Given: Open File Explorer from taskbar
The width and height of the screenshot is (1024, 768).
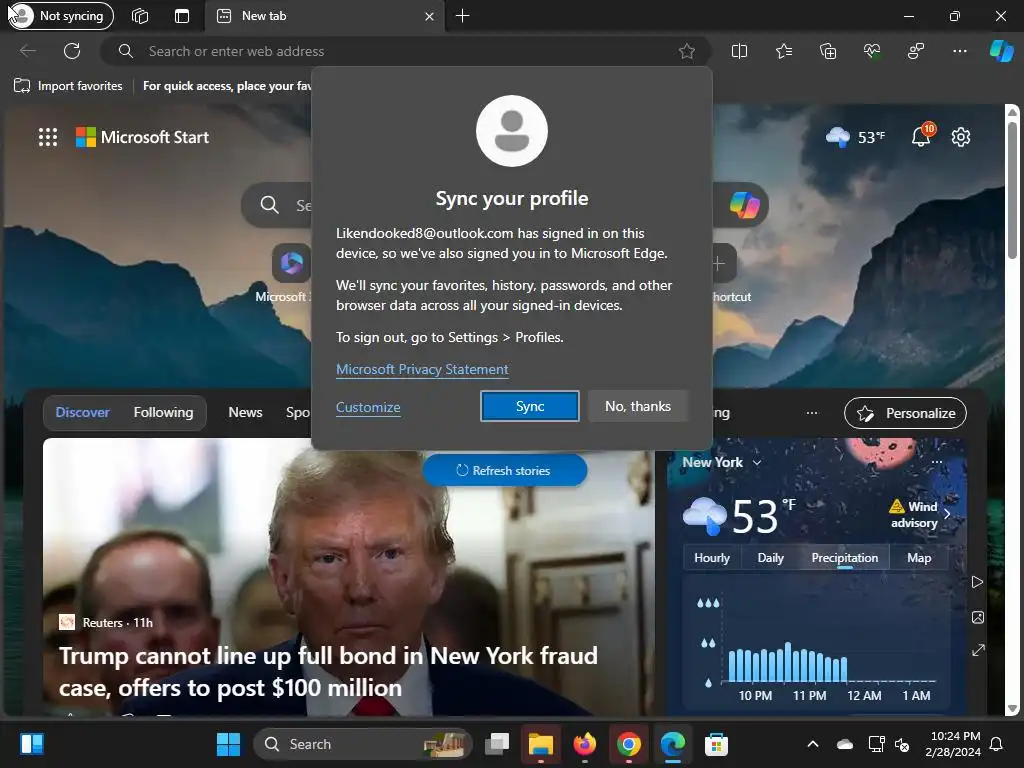Looking at the screenshot, I should point(541,744).
